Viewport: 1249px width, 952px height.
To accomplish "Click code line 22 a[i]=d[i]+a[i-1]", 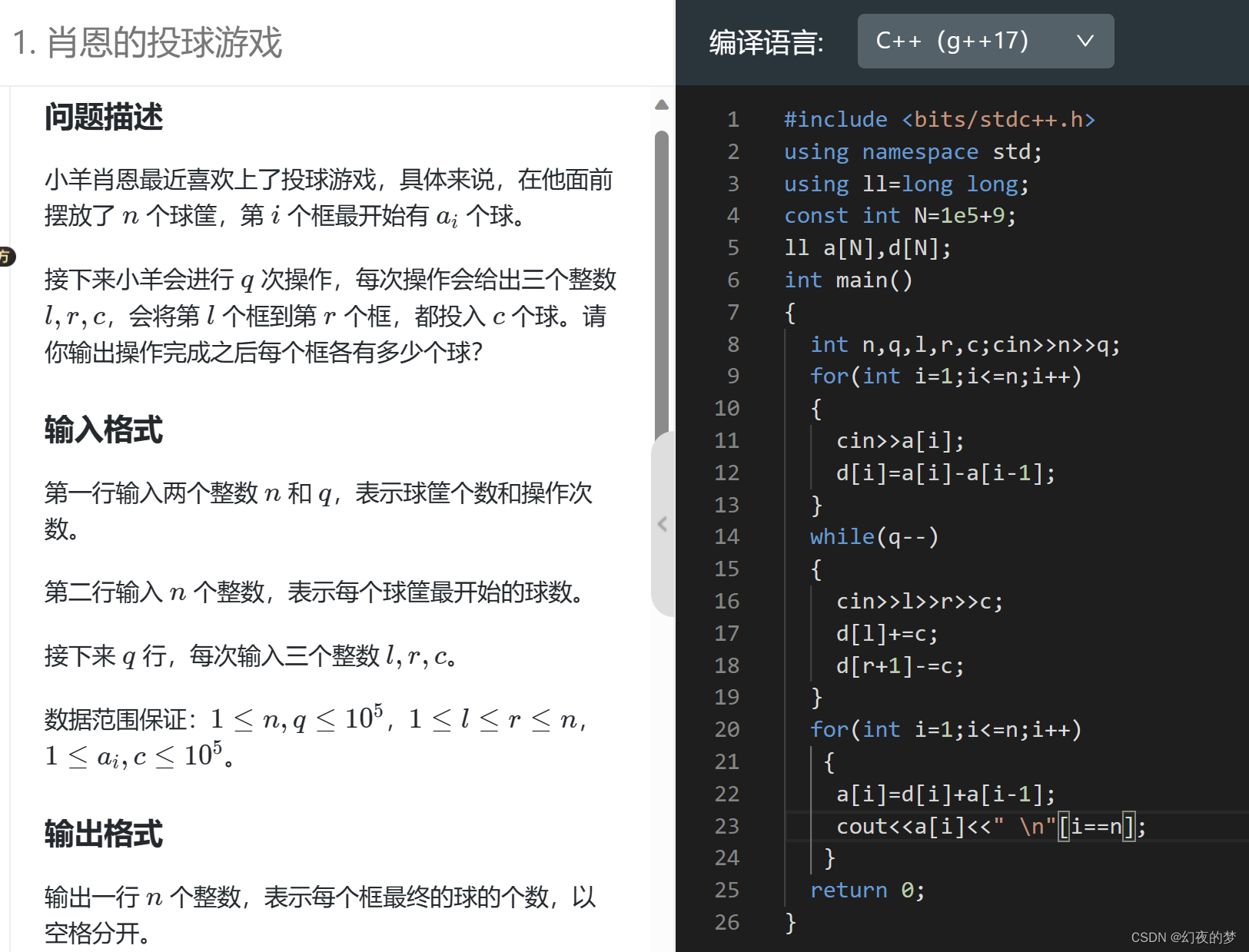I will pos(945,794).
